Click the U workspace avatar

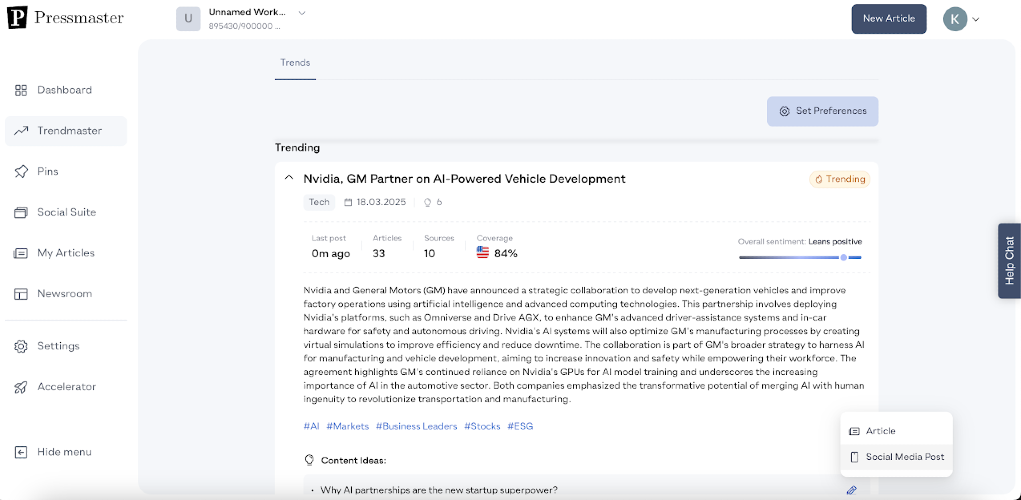point(188,19)
